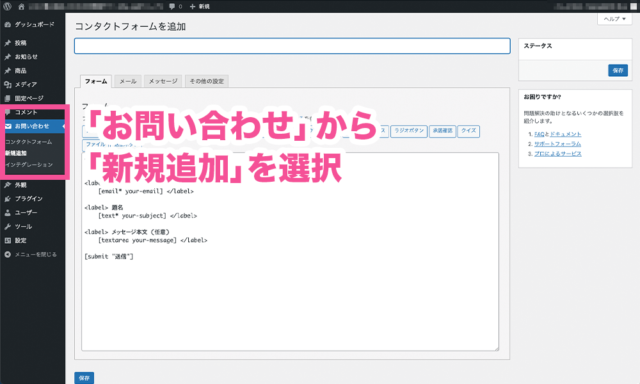This screenshot has height=384, width=640.
Task: Open the コンタクトフォーム submenu entry
Action: point(29,142)
